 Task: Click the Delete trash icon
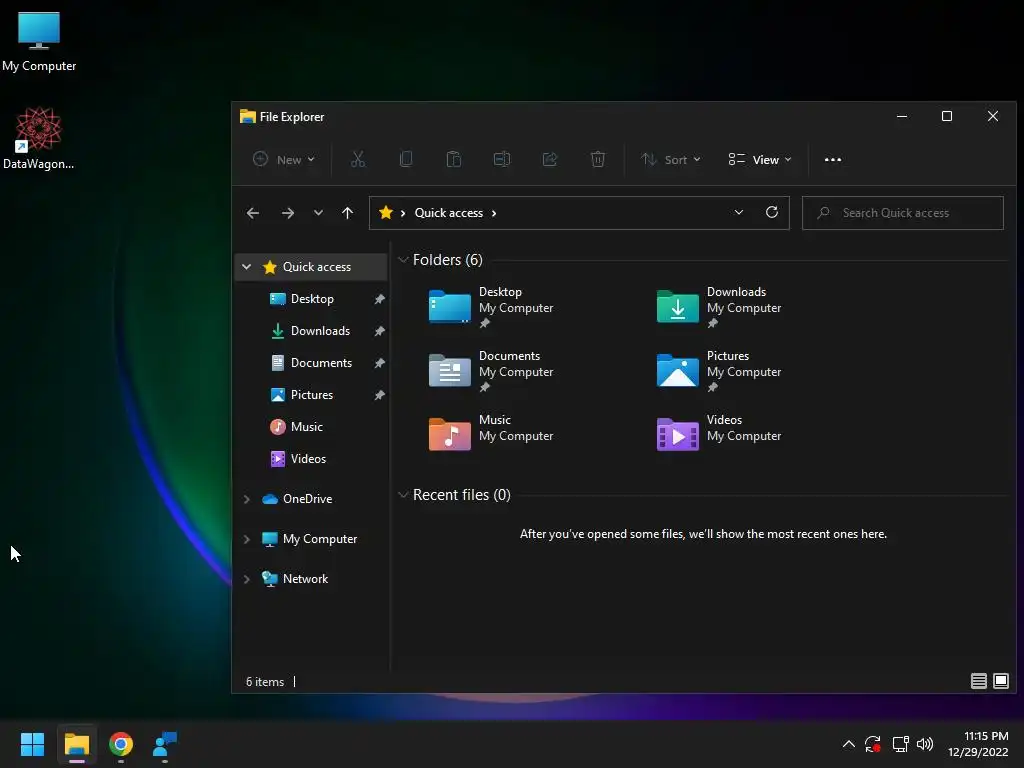pos(598,159)
